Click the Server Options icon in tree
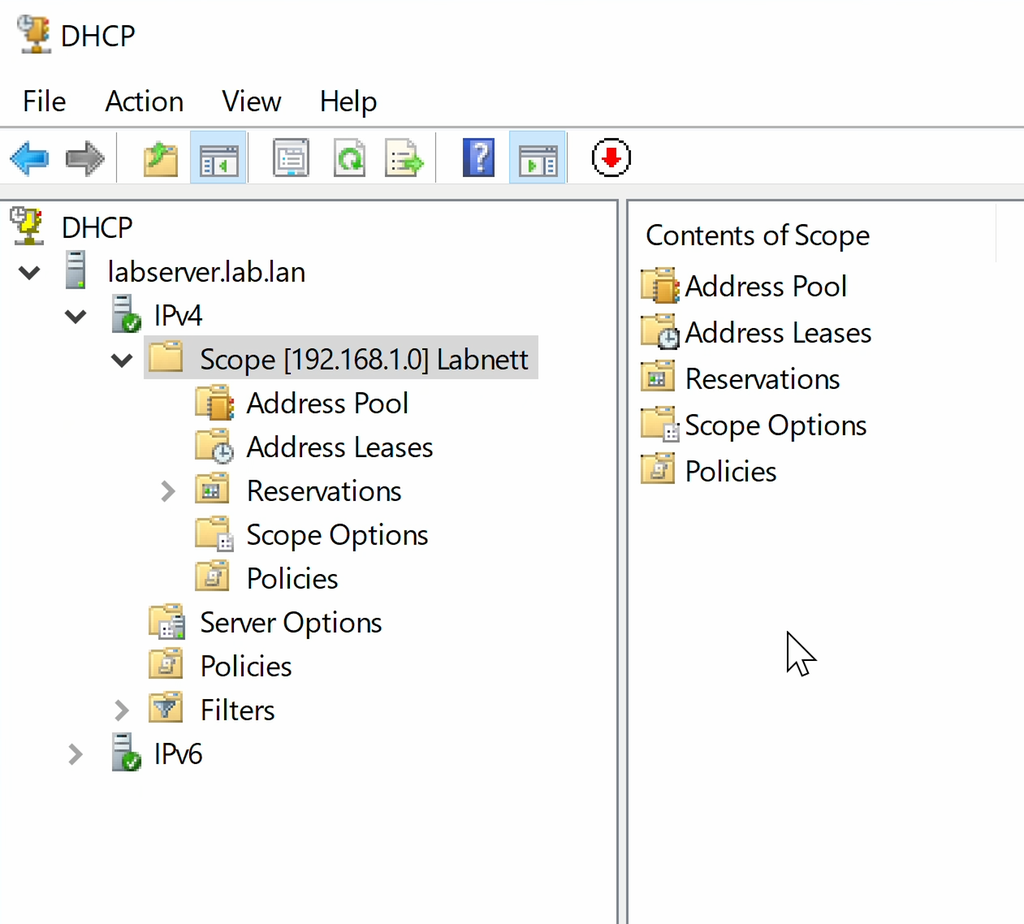The width and height of the screenshot is (1024, 924). click(167, 621)
